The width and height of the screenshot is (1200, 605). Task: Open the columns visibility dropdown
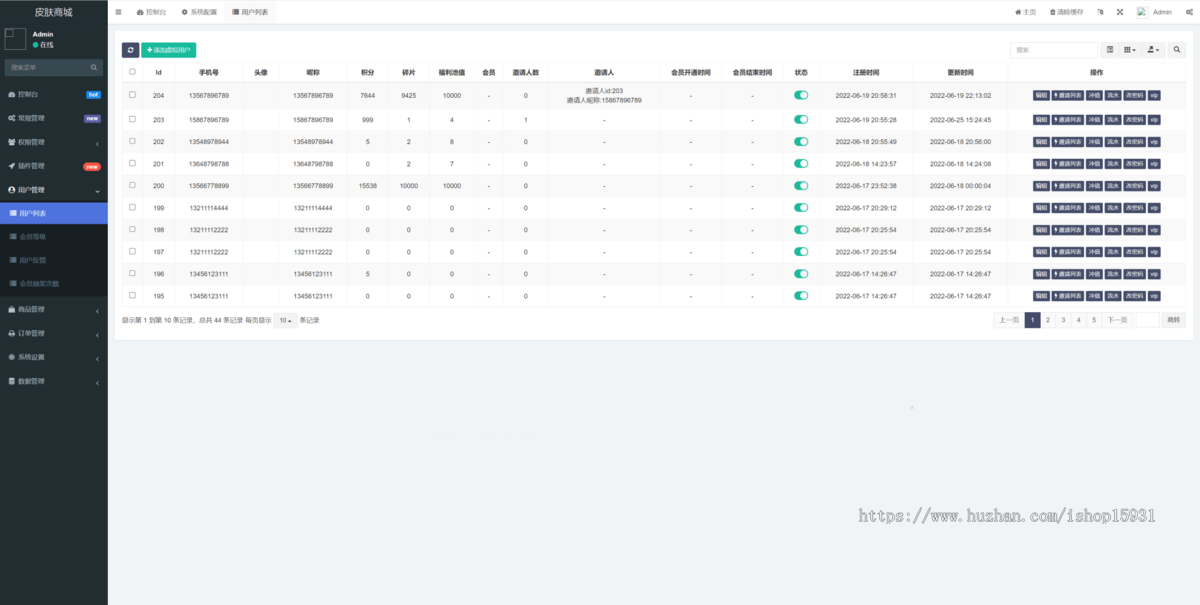1130,50
